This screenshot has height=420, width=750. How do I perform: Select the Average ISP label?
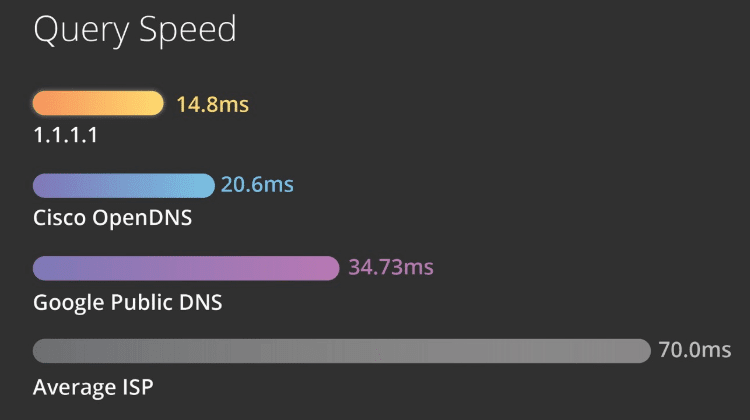pos(93,385)
